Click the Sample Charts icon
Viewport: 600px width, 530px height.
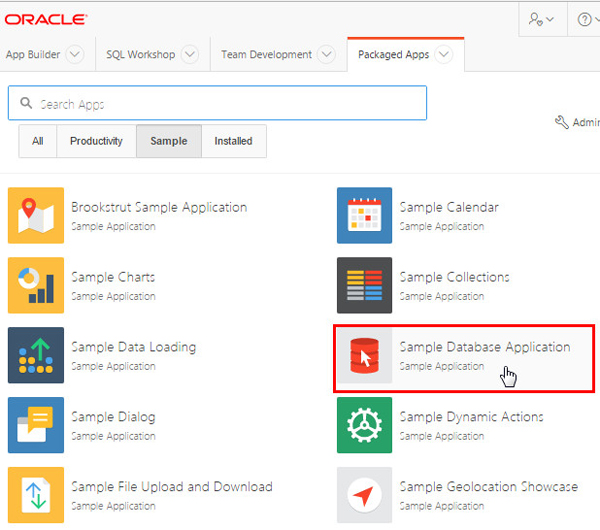(36, 285)
